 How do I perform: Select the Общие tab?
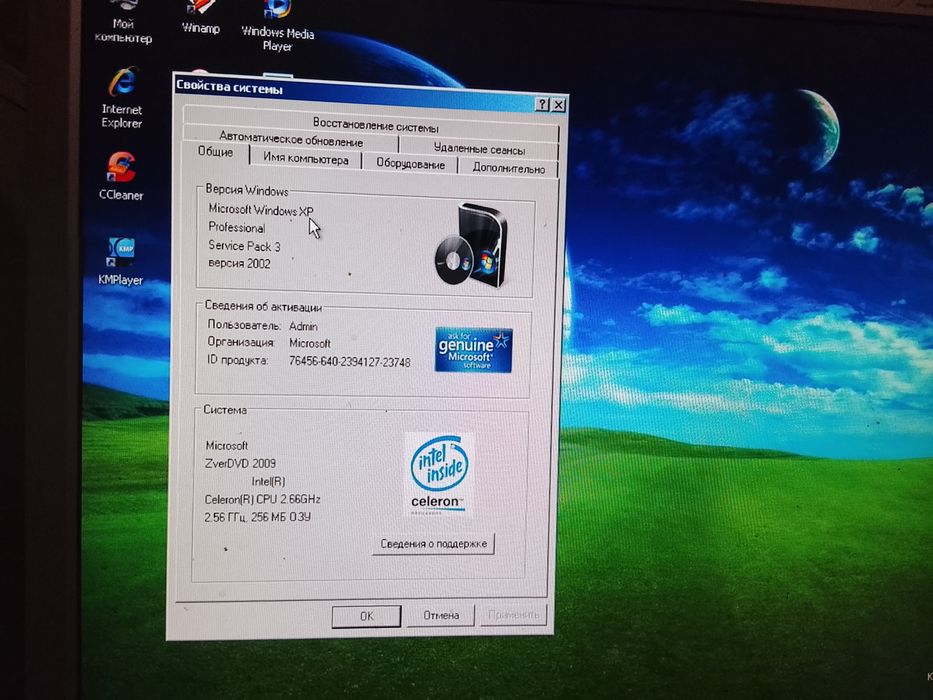215,152
